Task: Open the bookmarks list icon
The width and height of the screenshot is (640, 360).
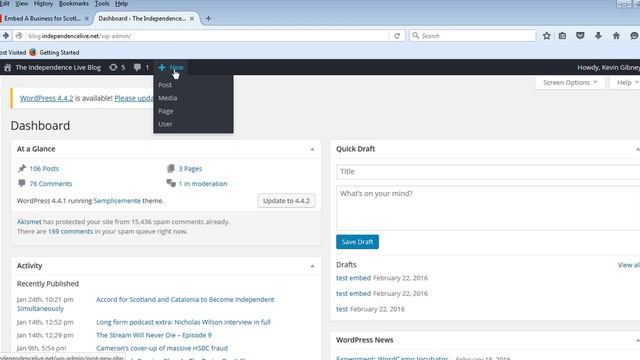Action: click(562, 36)
